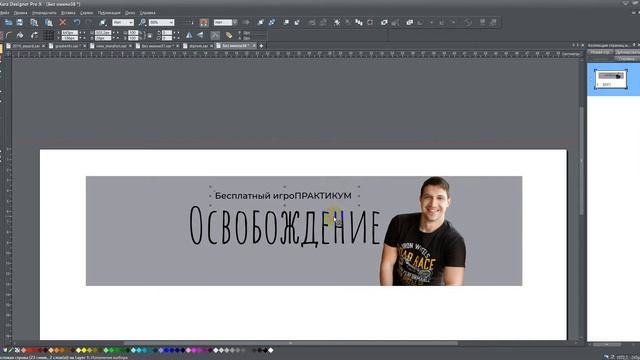Screen dimensions: 640x360
Task: Switch to the diplom.xar tab
Action: [198, 46]
